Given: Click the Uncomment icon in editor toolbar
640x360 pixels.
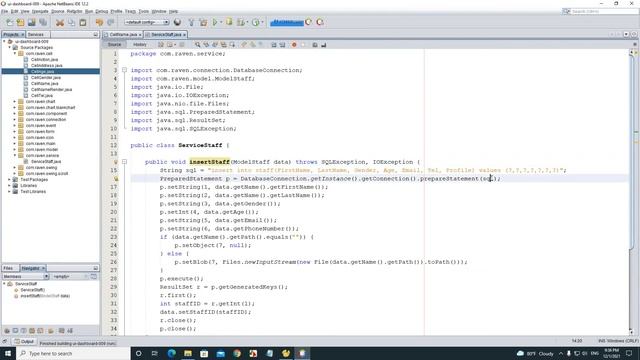Looking at the screenshot, I should click(324, 44).
